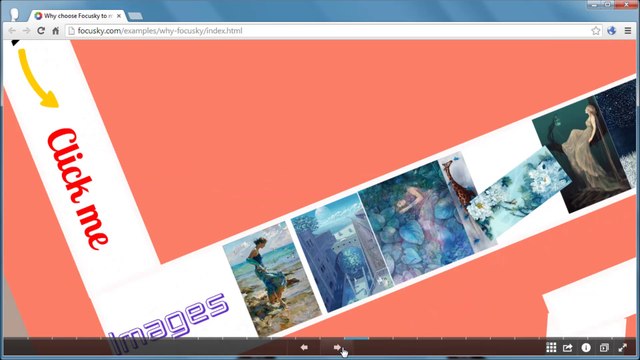Click the page icon beside the URL
Viewport: 640px width, 360px height.
(x=71, y=31)
